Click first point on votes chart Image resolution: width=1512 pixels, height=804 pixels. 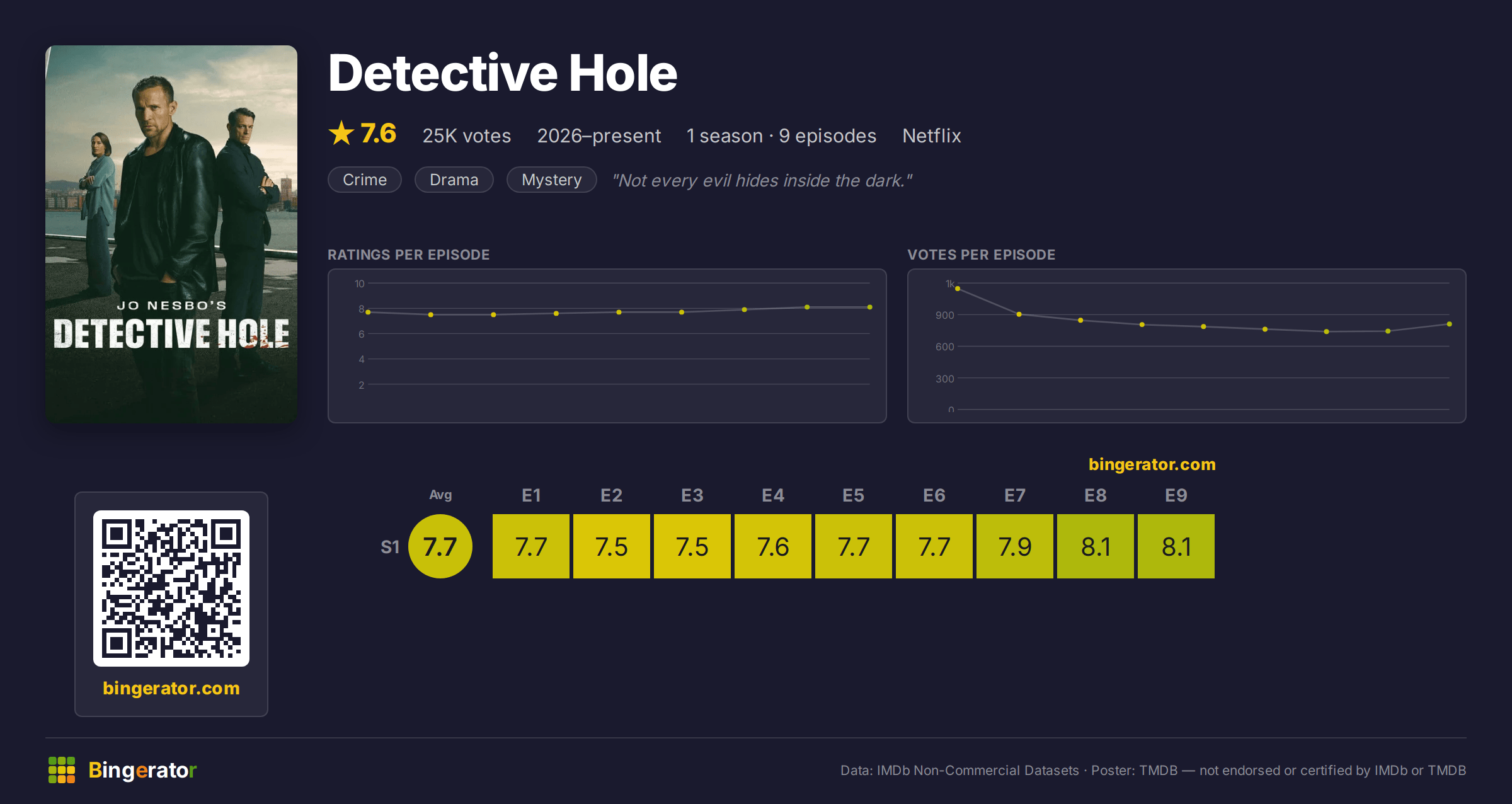[x=958, y=289]
